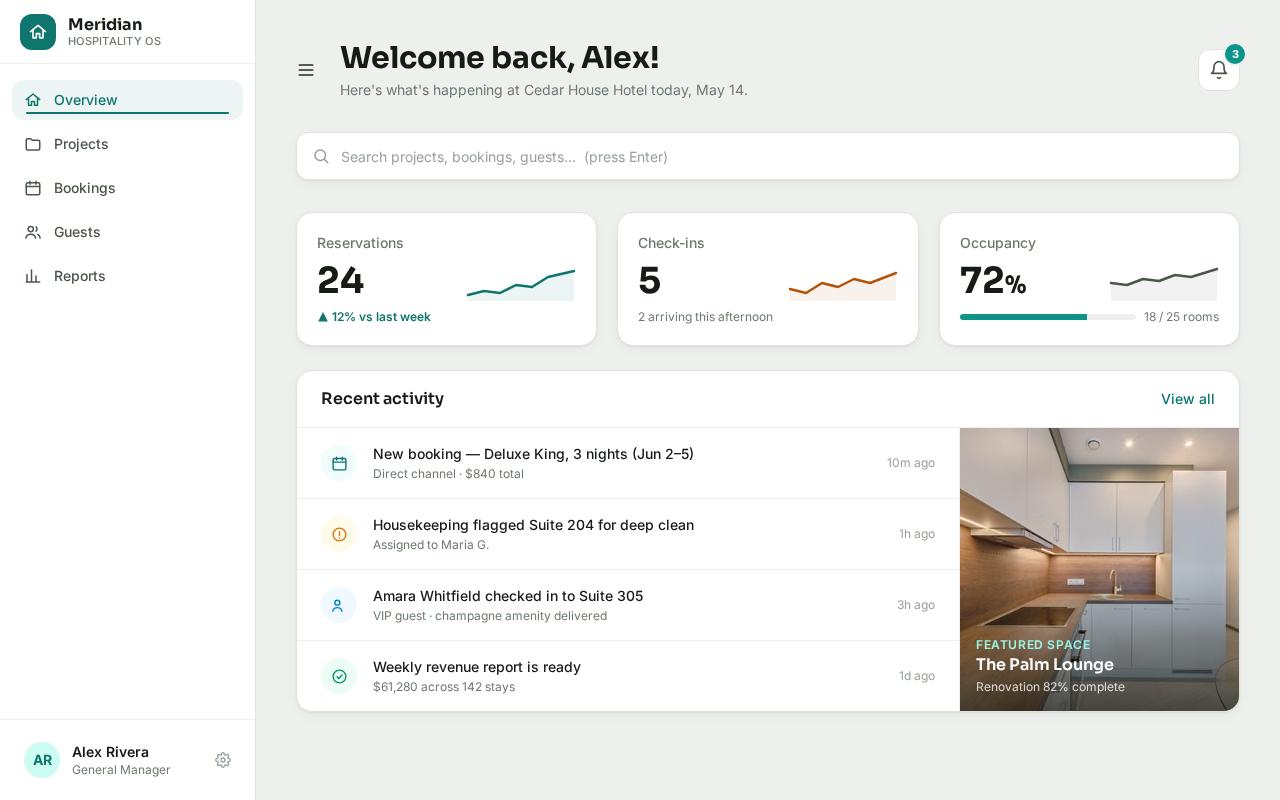The image size is (1280, 800).
Task: Open the Reports page
Action: [x=127, y=276]
